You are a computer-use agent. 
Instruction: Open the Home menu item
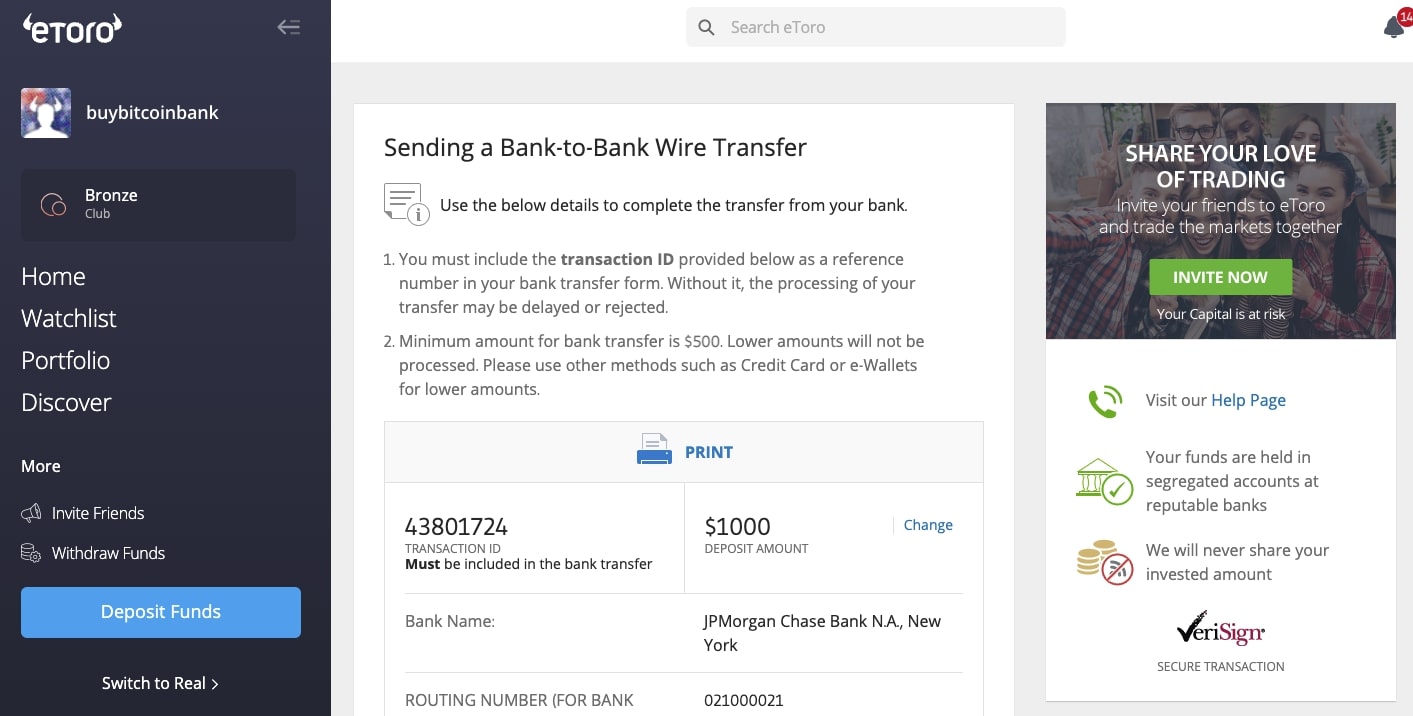coord(53,277)
